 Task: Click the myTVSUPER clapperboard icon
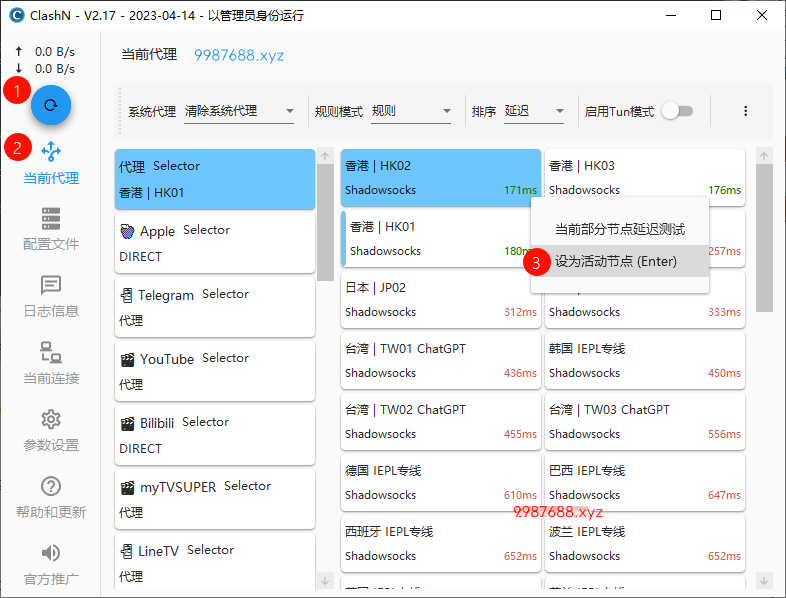click(x=127, y=487)
